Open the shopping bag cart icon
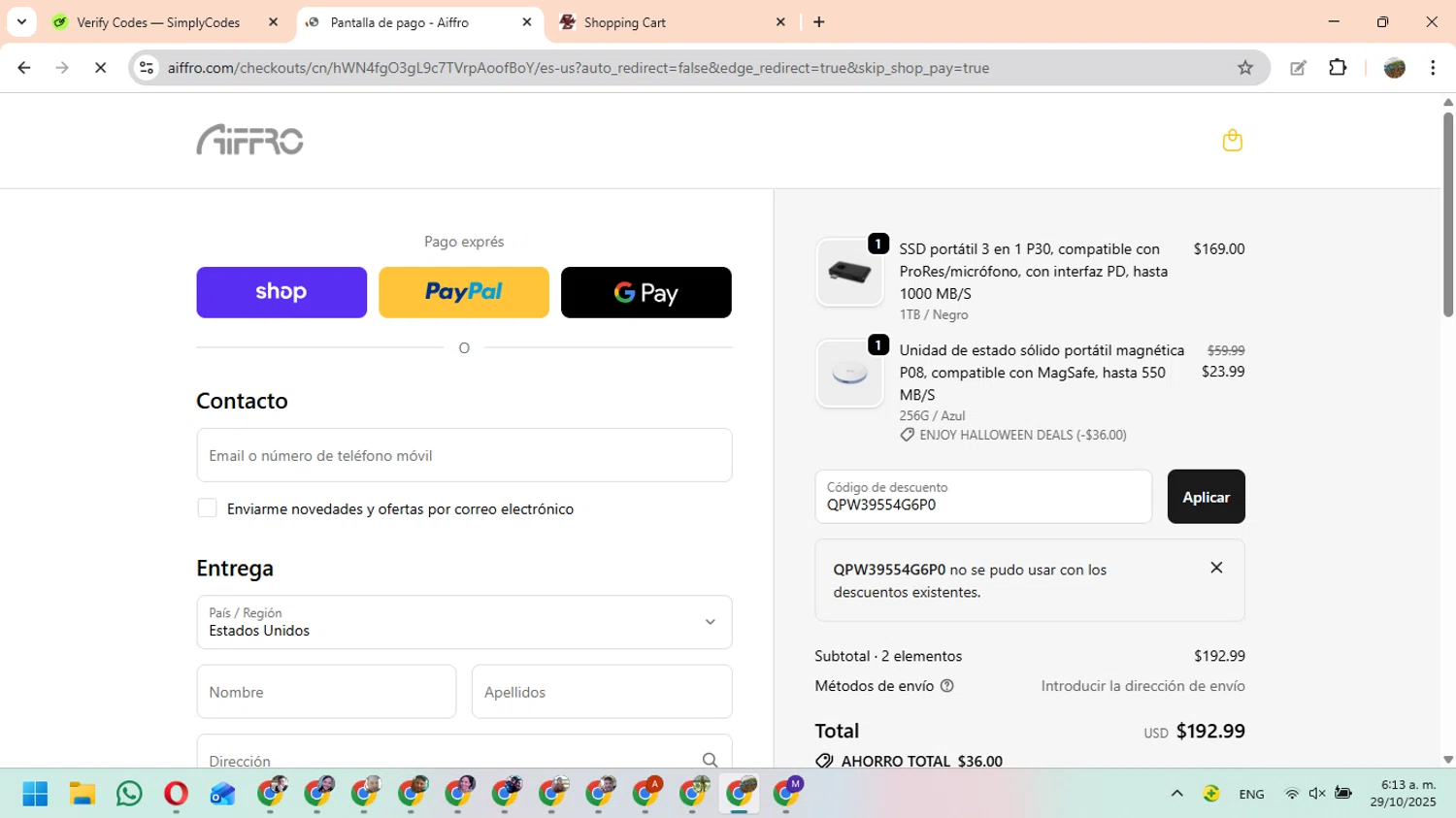The width and height of the screenshot is (1456, 818). pos(1232,141)
